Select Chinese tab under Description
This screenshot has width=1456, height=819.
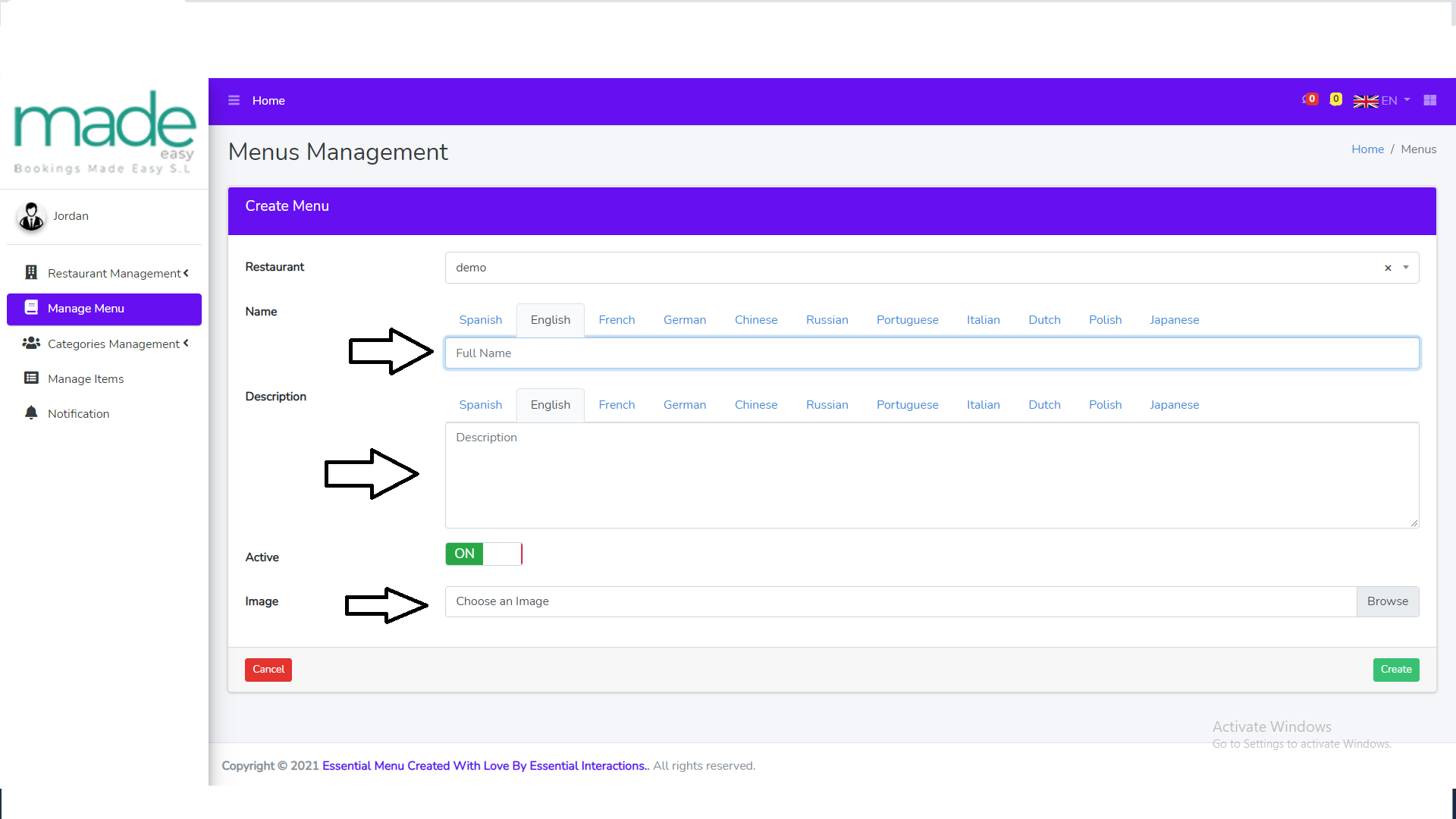click(x=756, y=405)
